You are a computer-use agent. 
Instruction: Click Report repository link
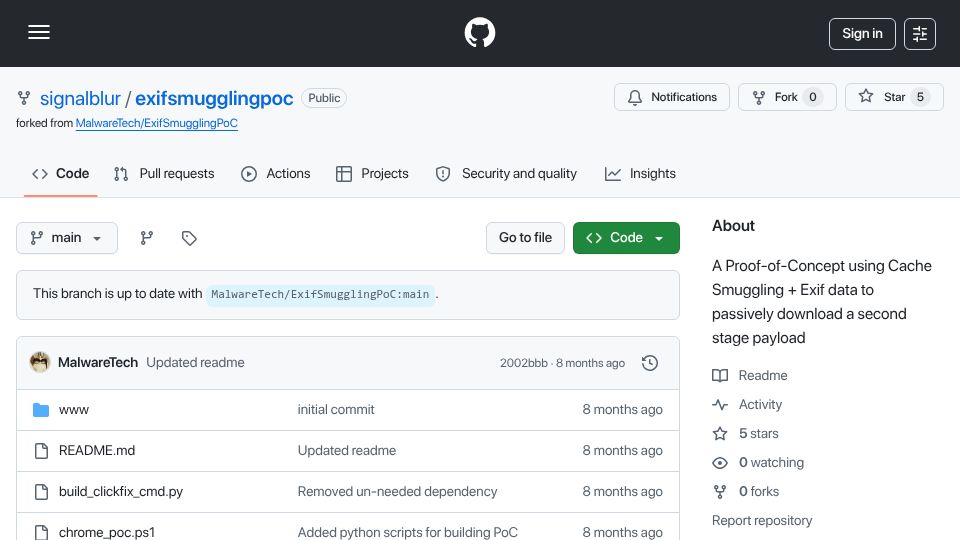click(x=762, y=520)
